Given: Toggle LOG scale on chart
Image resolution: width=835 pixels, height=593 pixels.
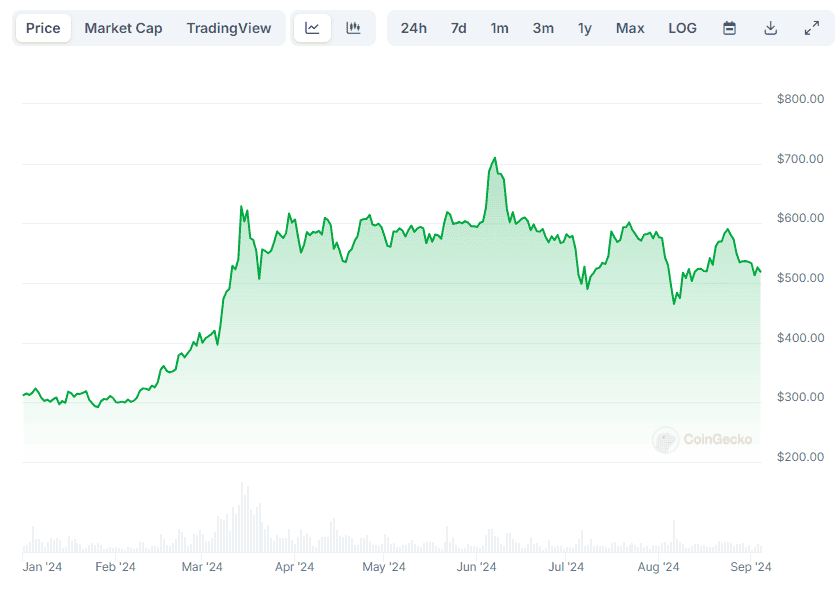Looking at the screenshot, I should pyautogui.click(x=682, y=28).
